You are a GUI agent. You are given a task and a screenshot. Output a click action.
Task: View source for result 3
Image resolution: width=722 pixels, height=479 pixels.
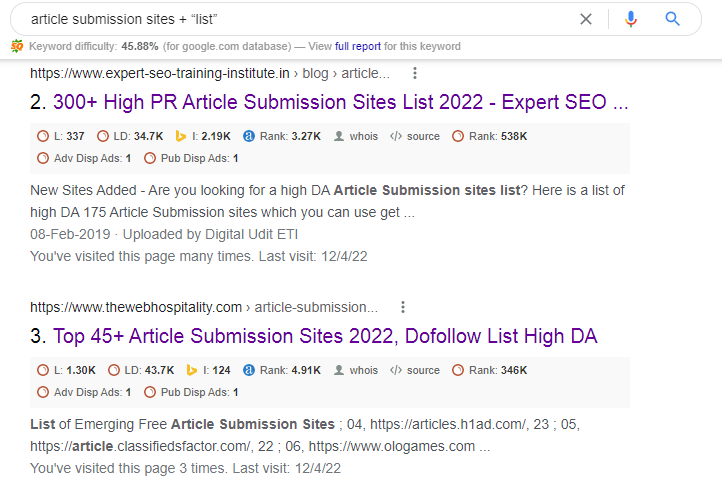[x=415, y=370]
